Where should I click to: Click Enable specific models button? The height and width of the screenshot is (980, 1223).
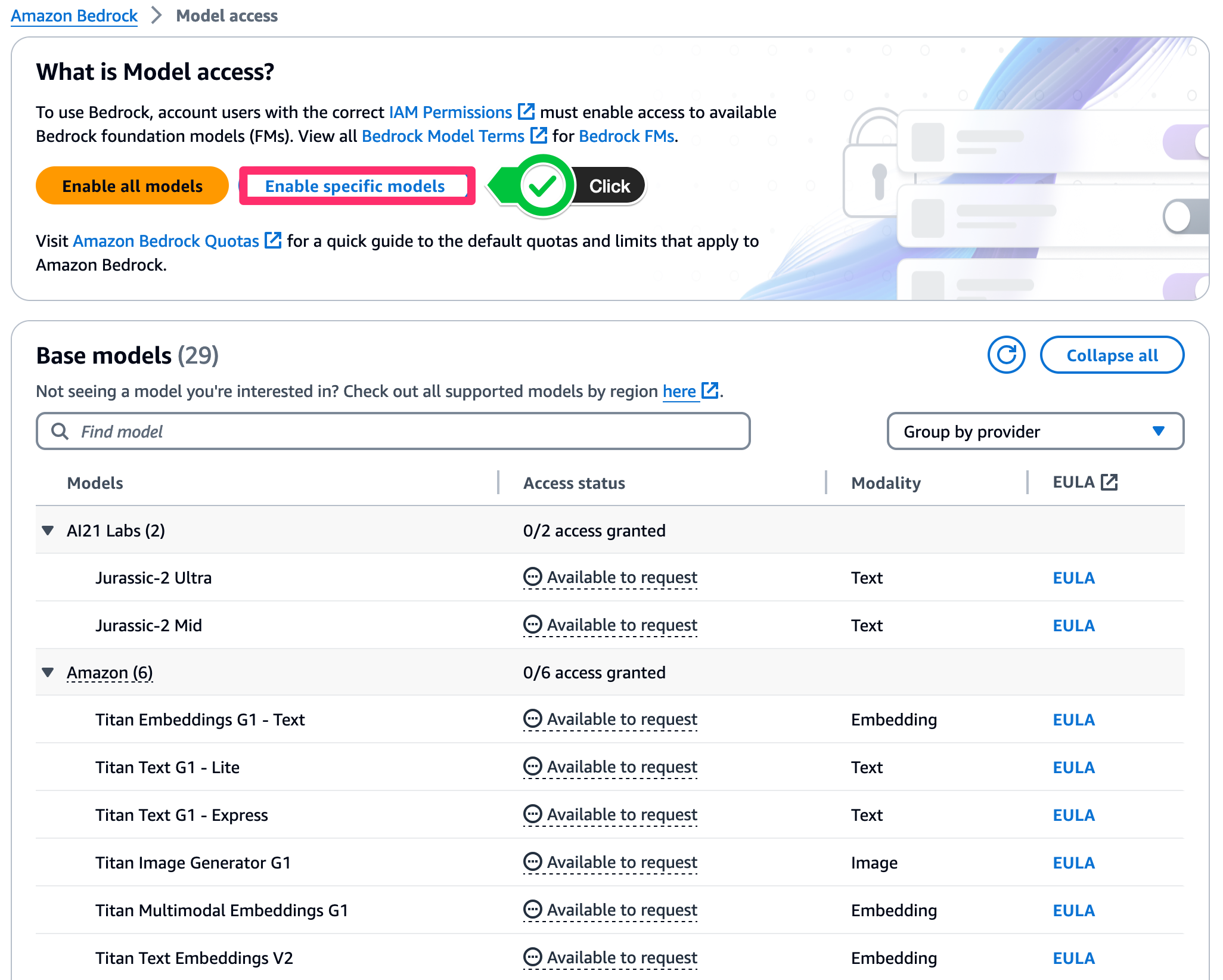(356, 186)
